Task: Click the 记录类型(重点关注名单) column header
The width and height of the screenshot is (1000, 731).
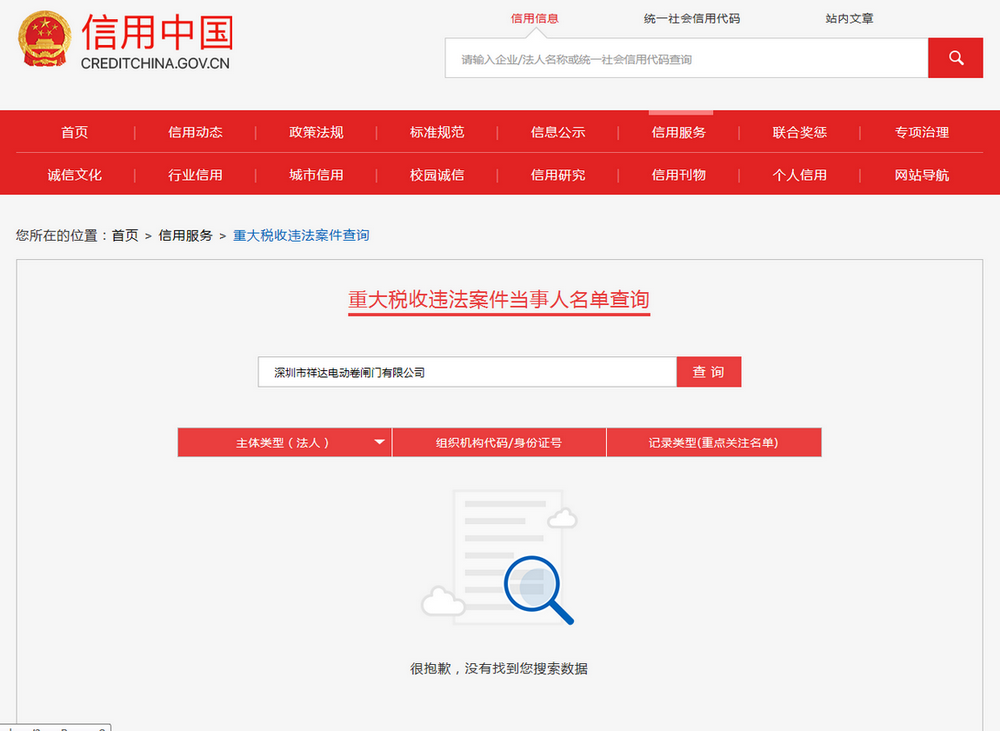Action: pyautogui.click(x=713, y=442)
